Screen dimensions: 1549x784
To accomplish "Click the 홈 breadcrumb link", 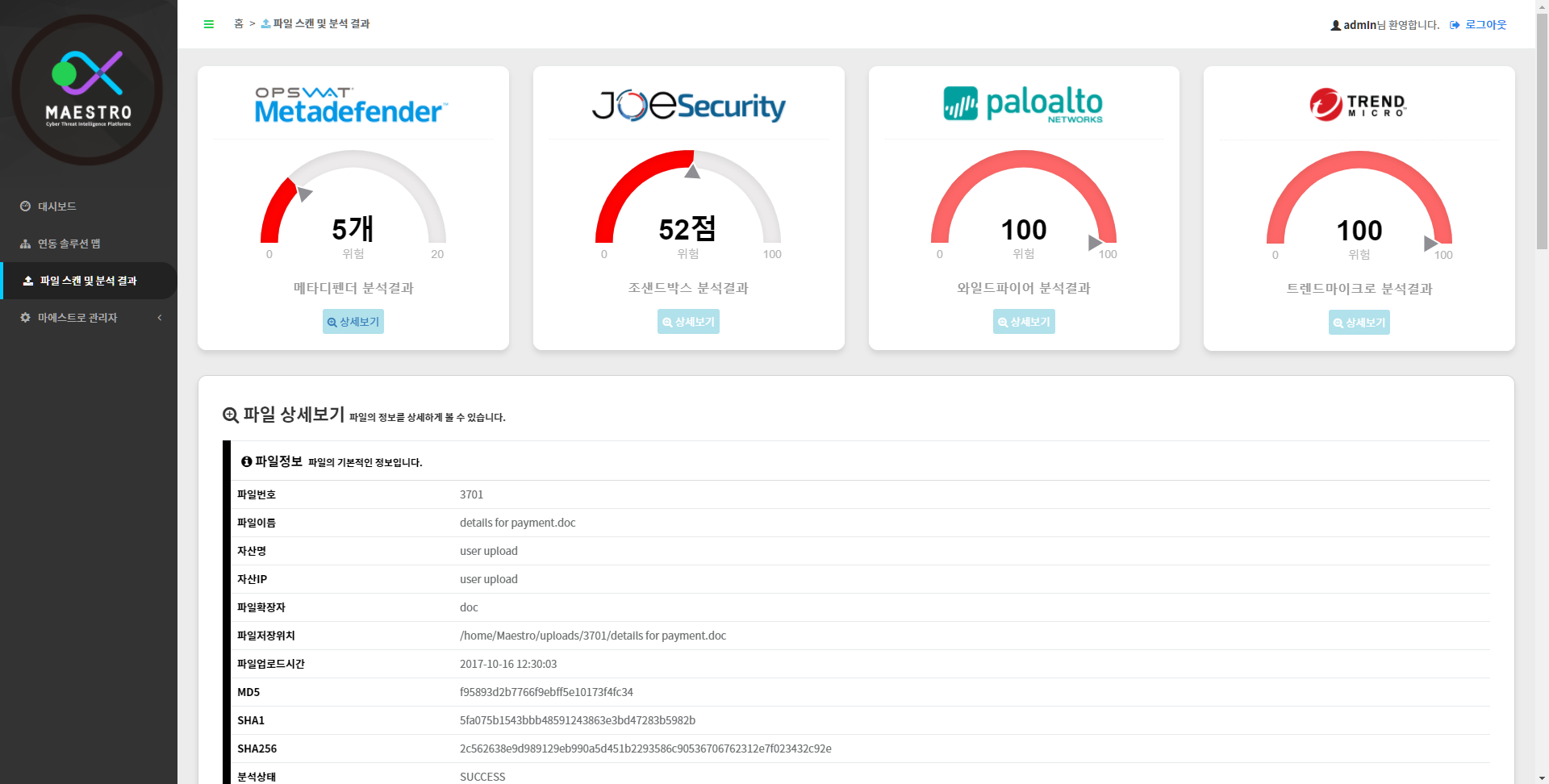I will coord(239,24).
